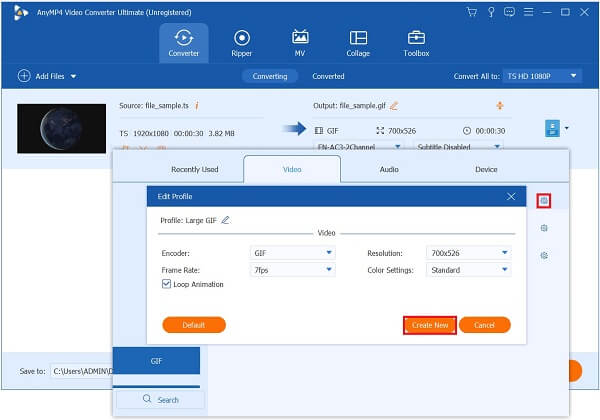
Task: Click the earth video thumbnail
Action: [62, 129]
